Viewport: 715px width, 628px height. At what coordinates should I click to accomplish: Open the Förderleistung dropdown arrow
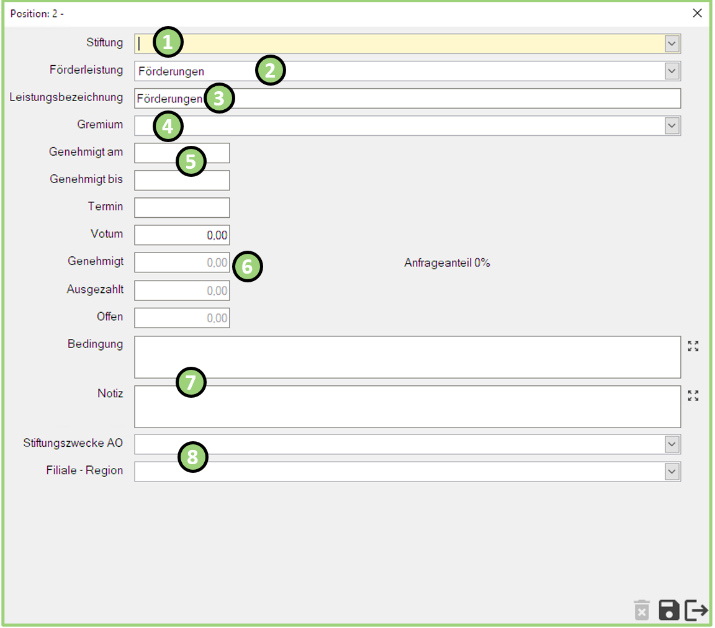672,71
